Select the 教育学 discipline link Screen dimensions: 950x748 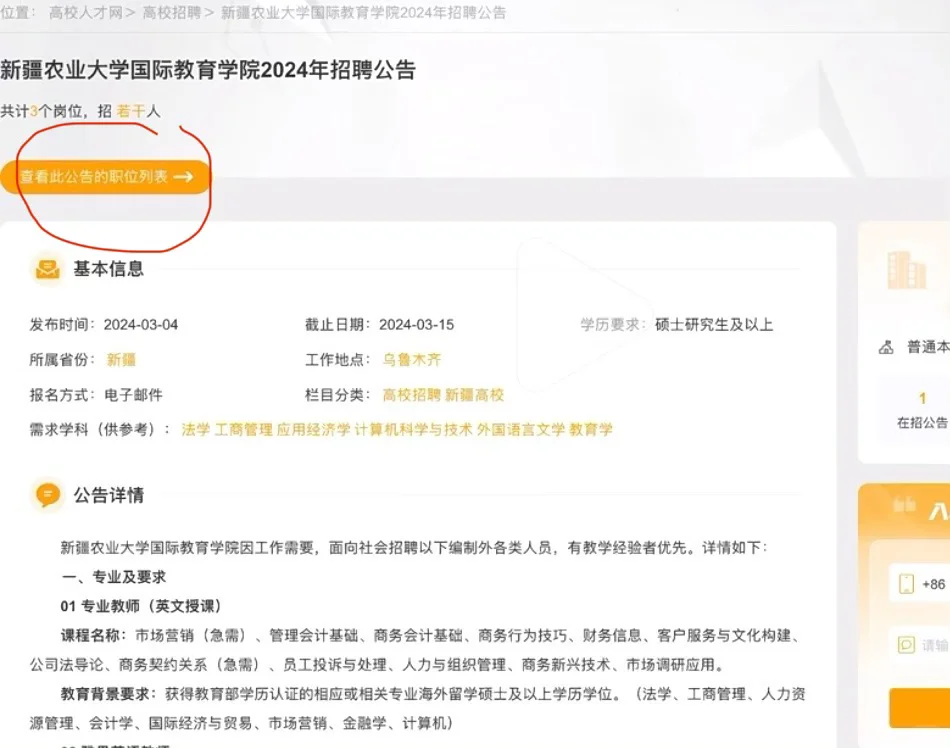(x=591, y=429)
